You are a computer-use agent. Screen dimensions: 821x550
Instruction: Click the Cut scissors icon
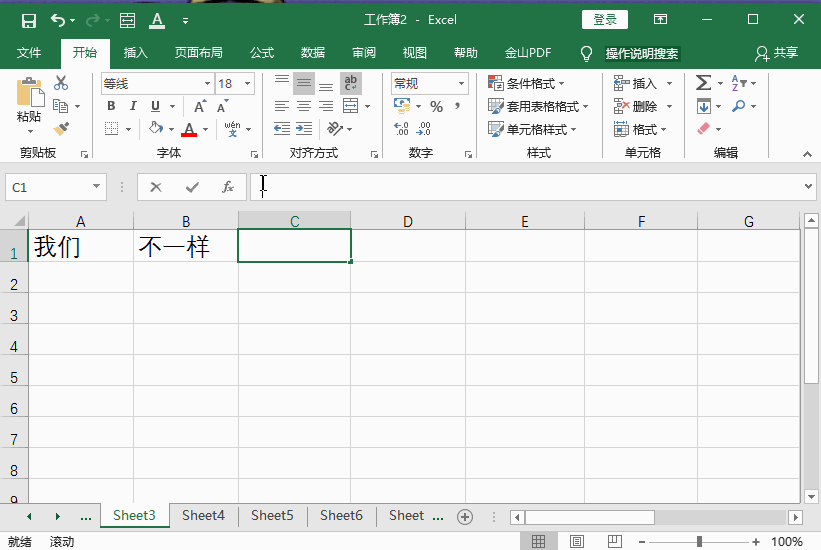tap(61, 83)
